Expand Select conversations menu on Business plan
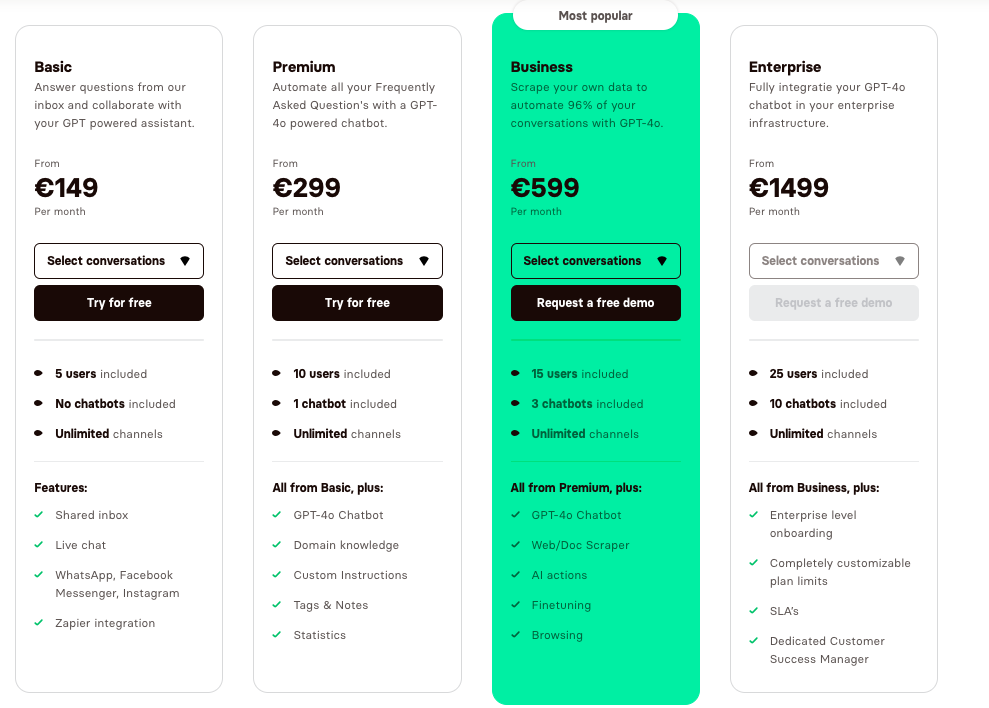The image size is (989, 708). coord(595,260)
